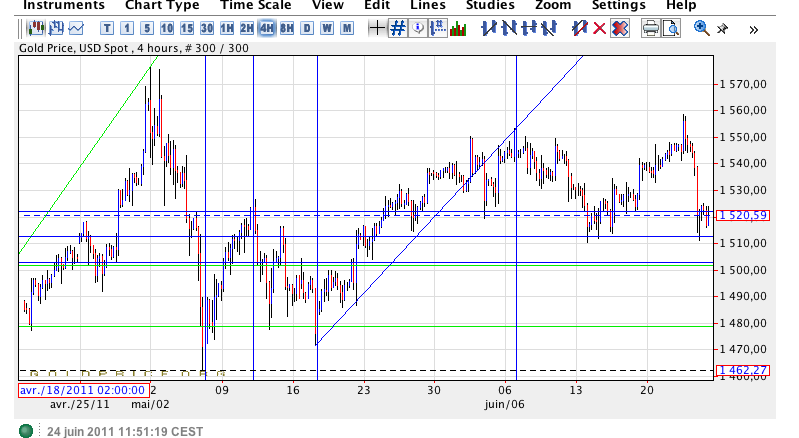Enable the daily D timeframe button
This screenshot has width=799, height=438.
click(307, 28)
